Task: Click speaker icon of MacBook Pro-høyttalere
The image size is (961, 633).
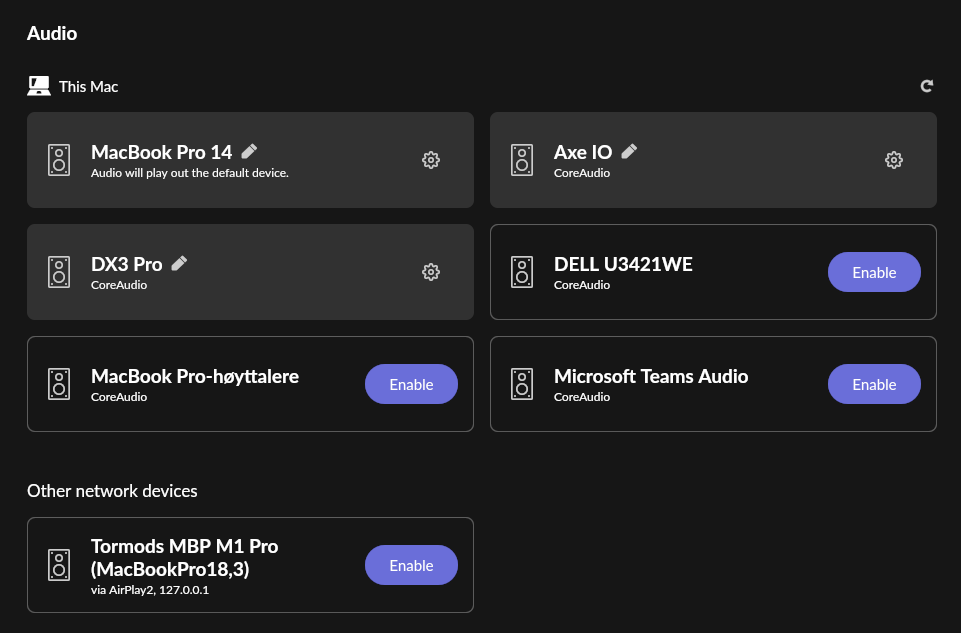Action: pyautogui.click(x=59, y=384)
